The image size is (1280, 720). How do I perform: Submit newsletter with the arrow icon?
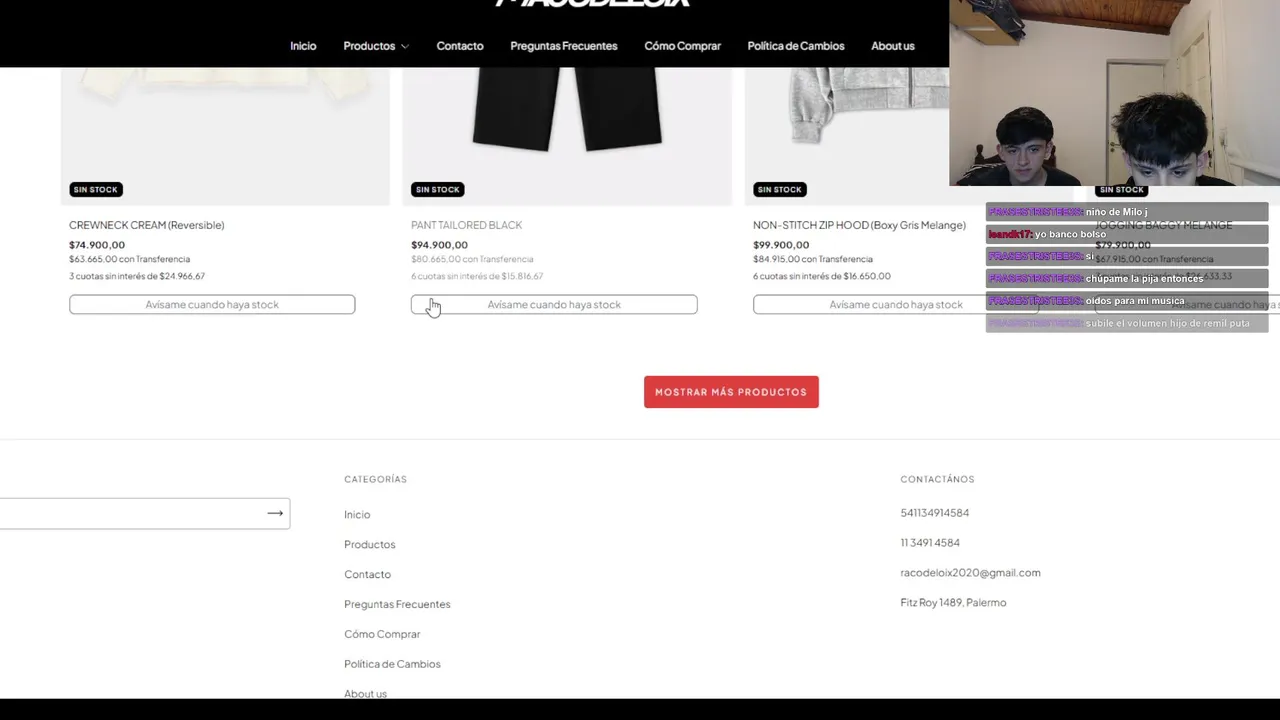275,513
